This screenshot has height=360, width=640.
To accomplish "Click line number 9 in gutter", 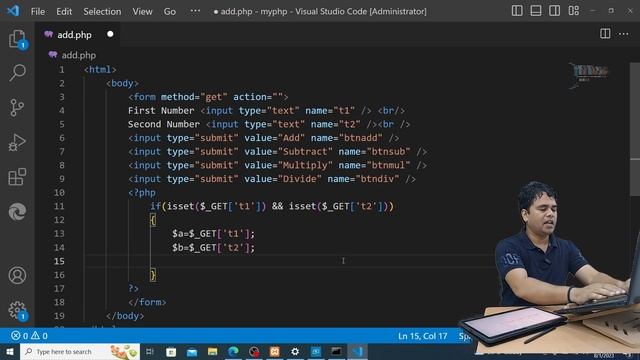I will tap(62, 179).
